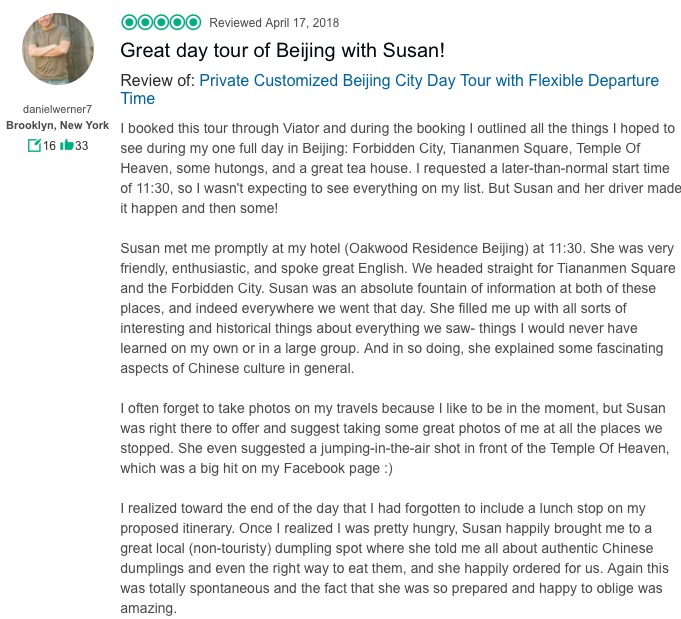Open reviewer's circular profile photo
Image resolution: width=681 pixels, height=619 pixels.
point(57,50)
